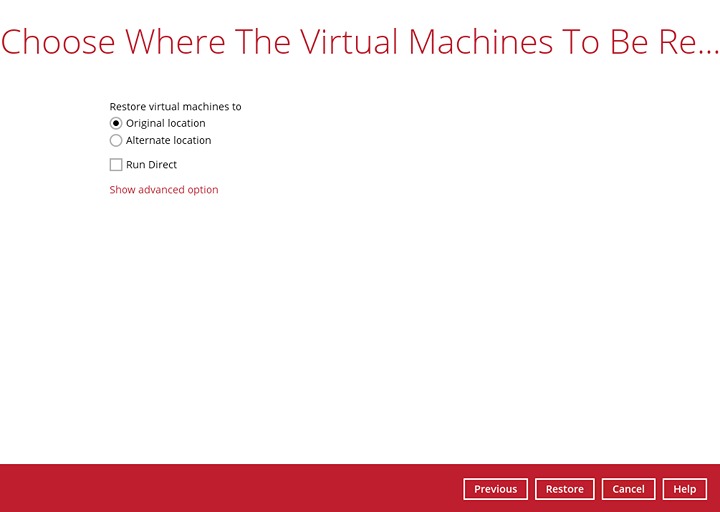
Task: Open the Show advanced option link
Action: click(x=164, y=190)
